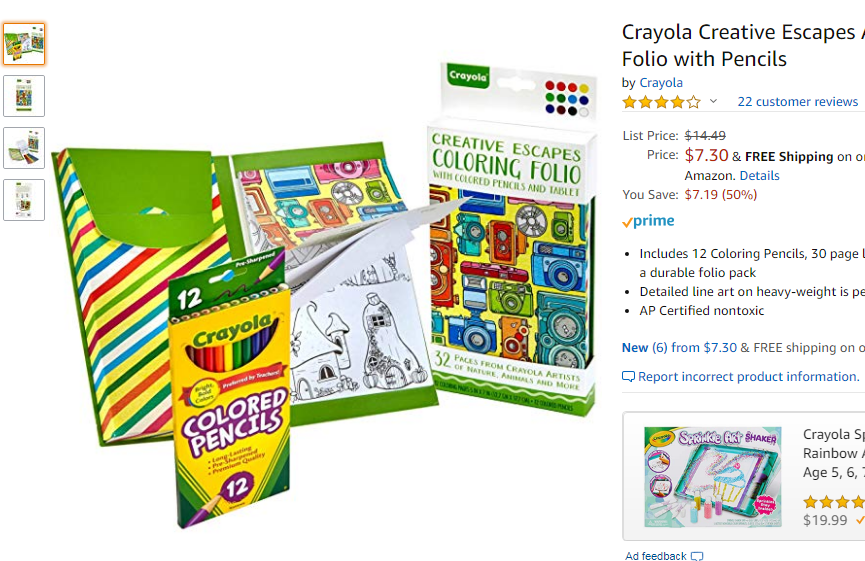The height and width of the screenshot is (561, 865).
Task: Click Report incorrect product information link
Action: point(749,376)
